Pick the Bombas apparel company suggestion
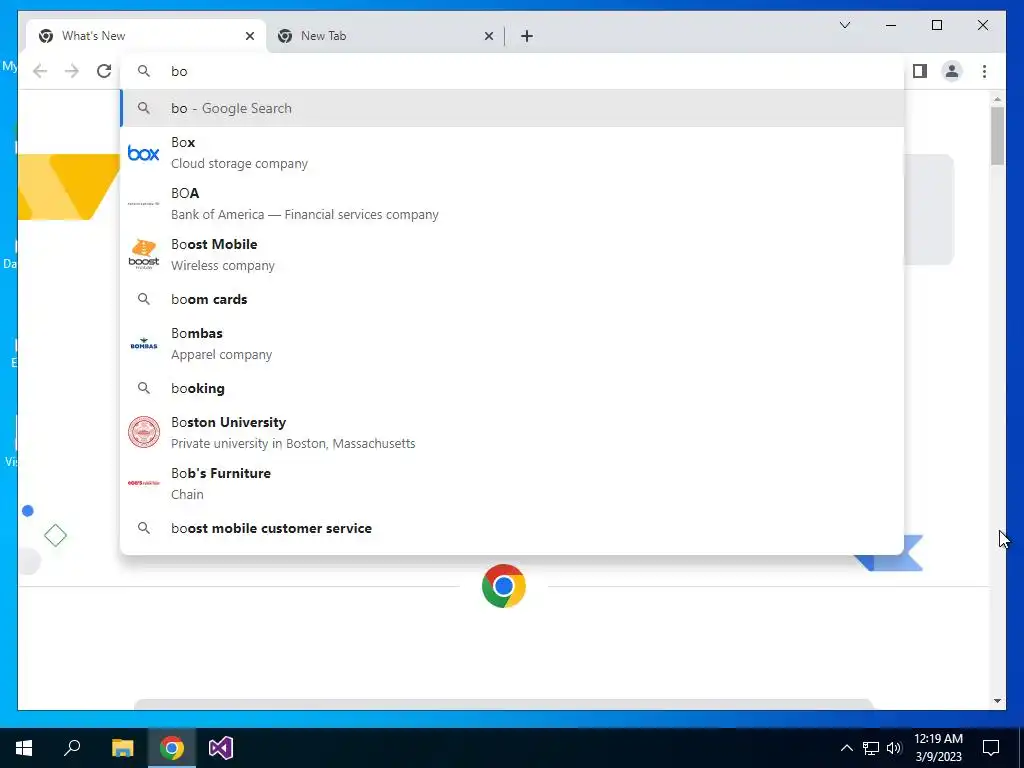 click(x=512, y=344)
